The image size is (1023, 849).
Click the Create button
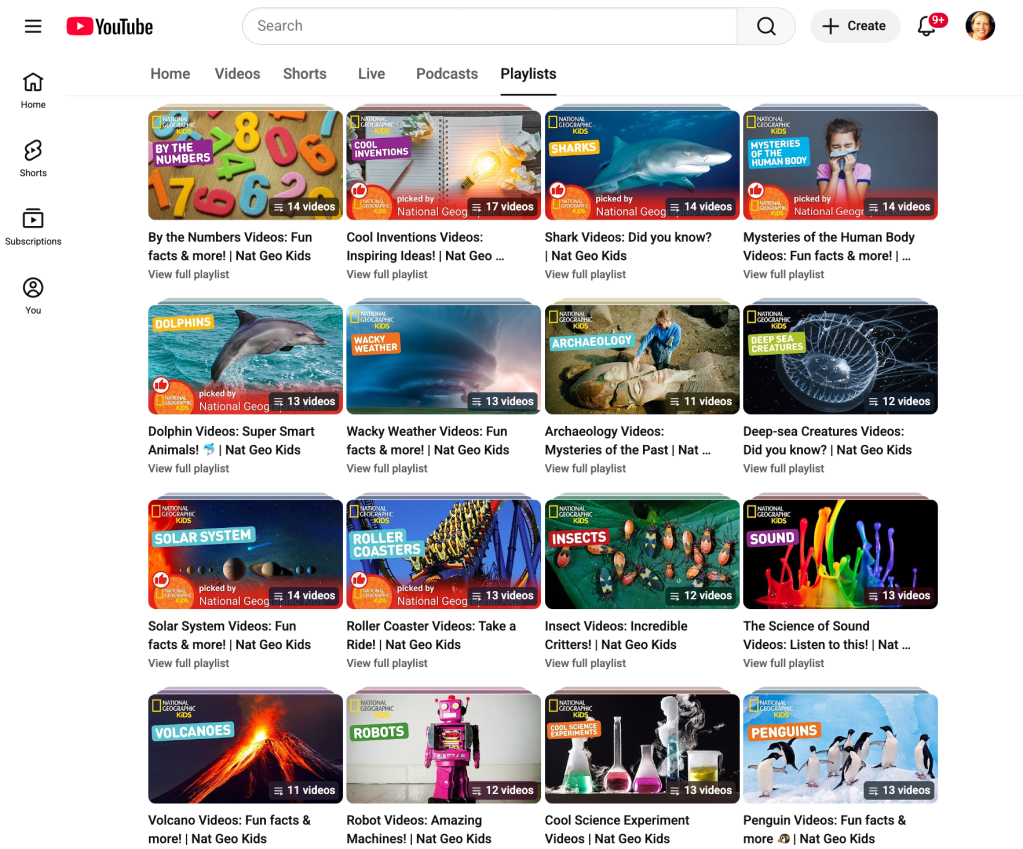pyautogui.click(x=855, y=26)
